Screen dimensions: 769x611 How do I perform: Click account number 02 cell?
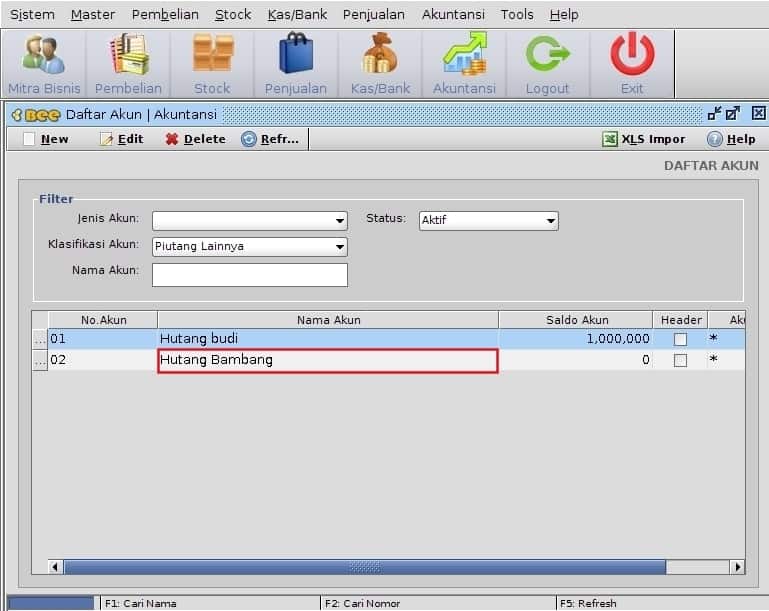[x=103, y=360]
